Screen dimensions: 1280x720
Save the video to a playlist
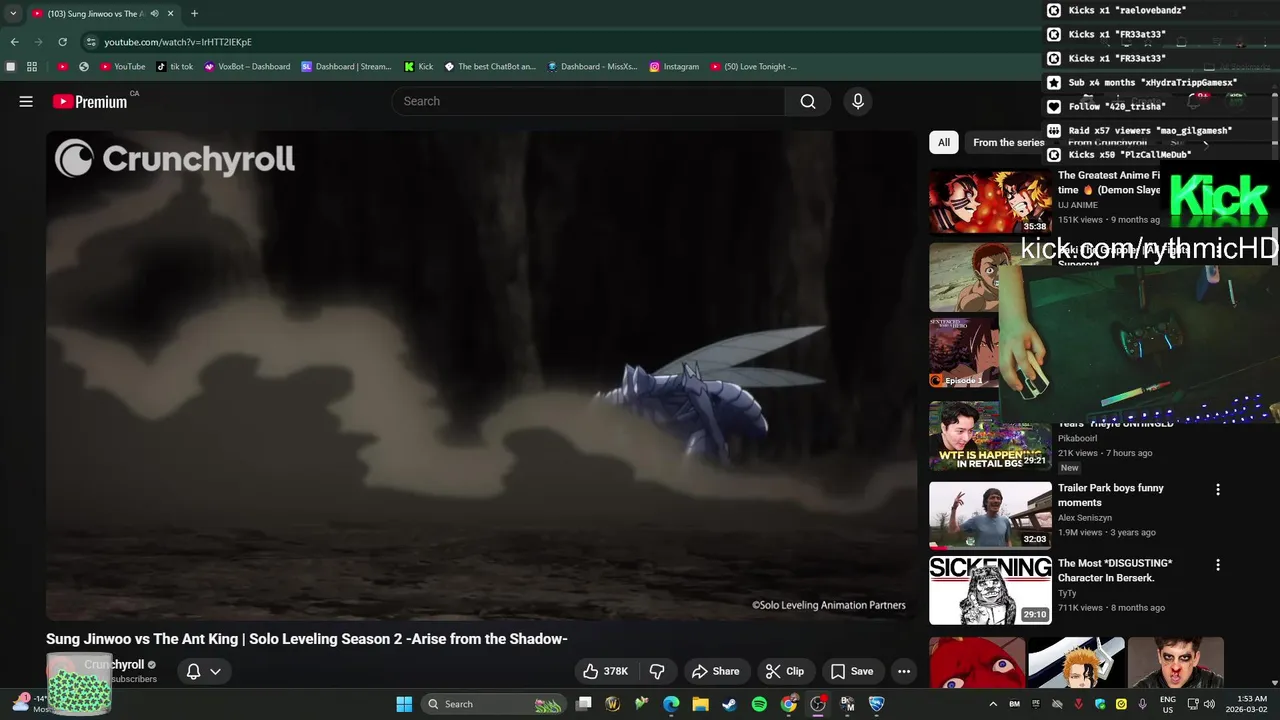(852, 671)
